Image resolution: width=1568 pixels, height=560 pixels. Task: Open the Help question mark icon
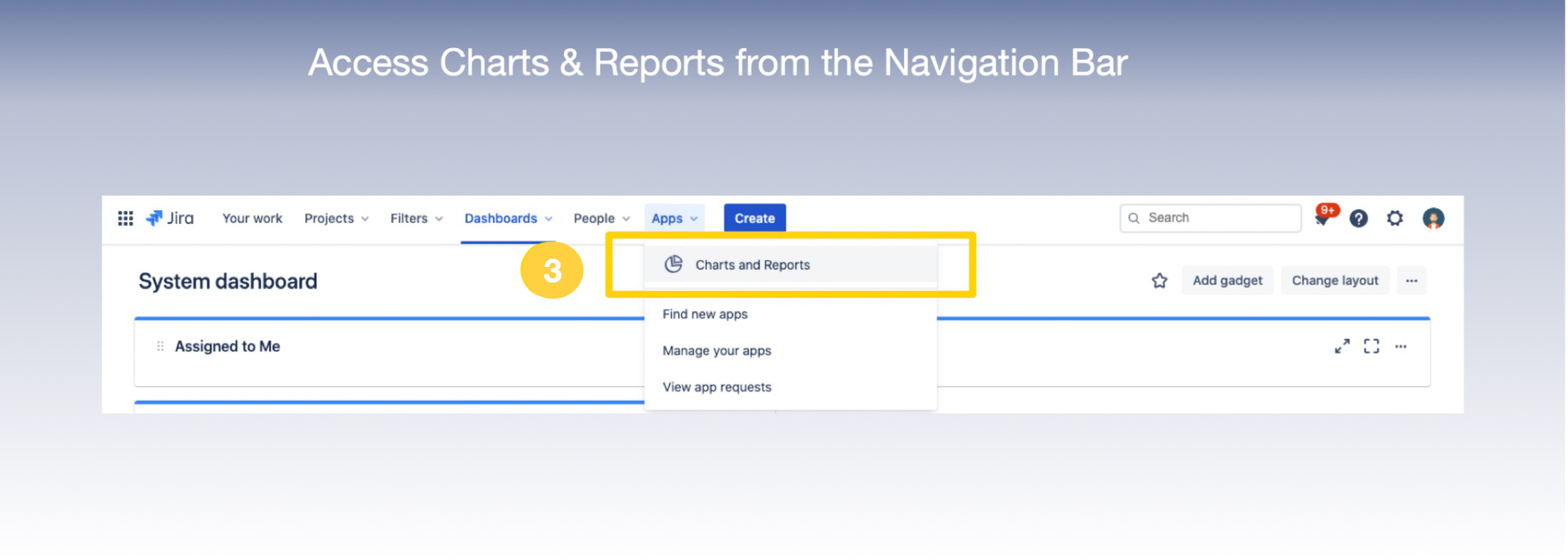tap(1358, 218)
